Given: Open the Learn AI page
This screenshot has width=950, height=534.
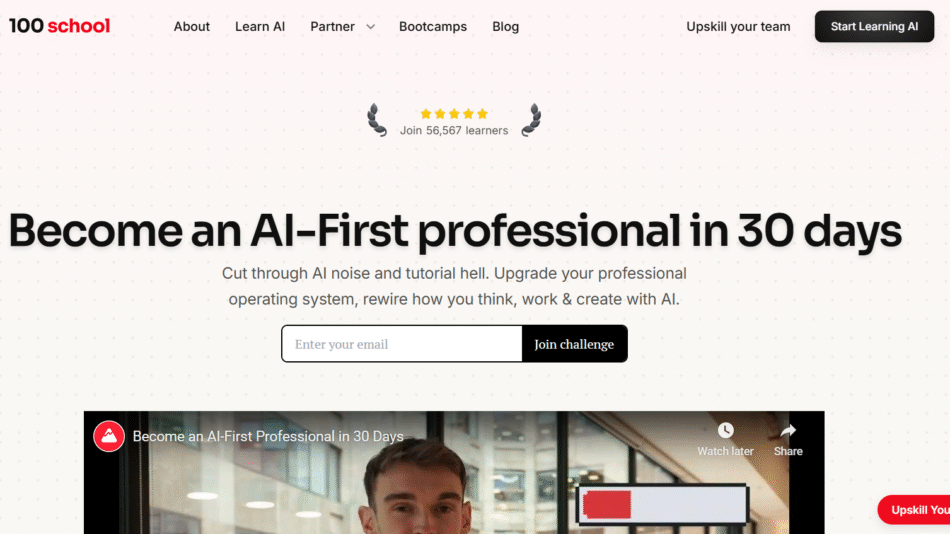Looking at the screenshot, I should click(x=260, y=27).
